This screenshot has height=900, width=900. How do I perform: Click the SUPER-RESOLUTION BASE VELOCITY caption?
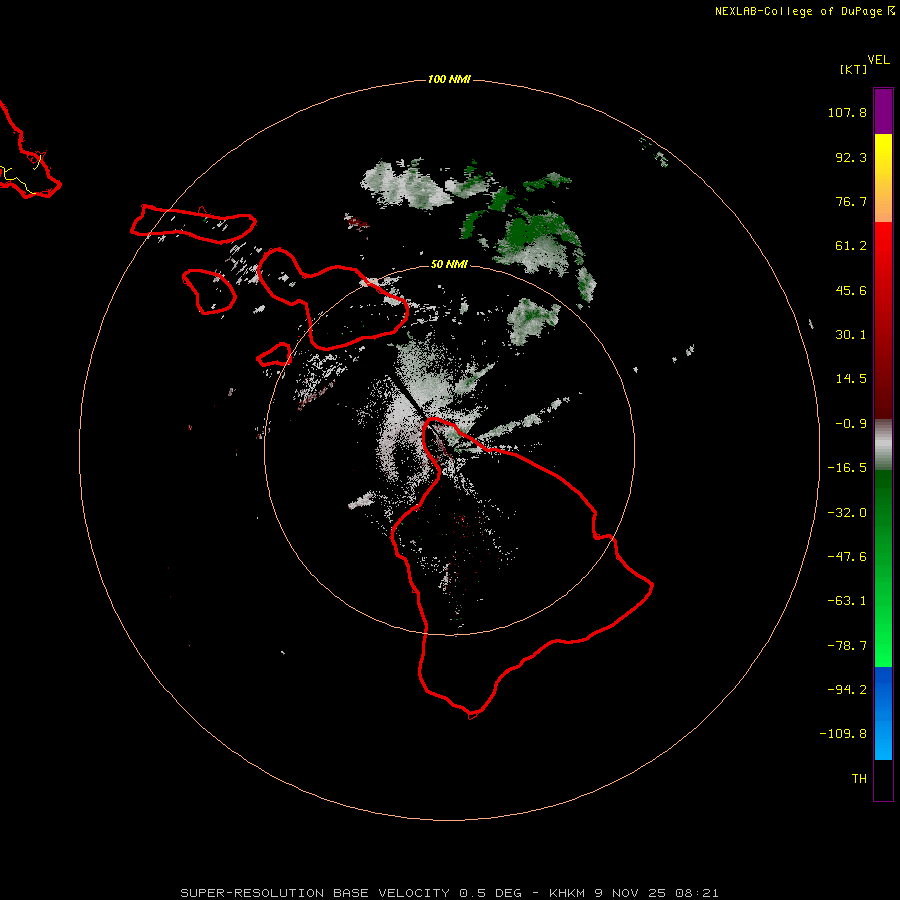click(449, 893)
